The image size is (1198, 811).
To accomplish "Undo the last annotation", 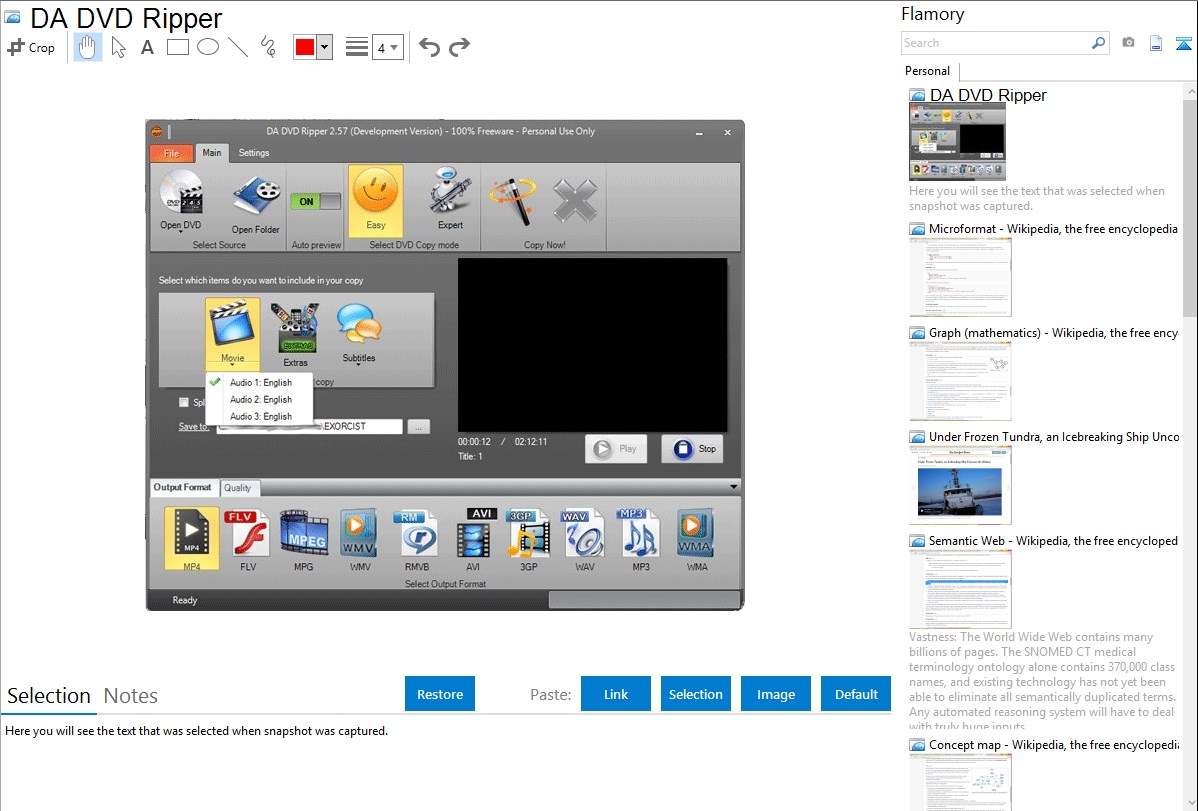I will tap(429, 47).
